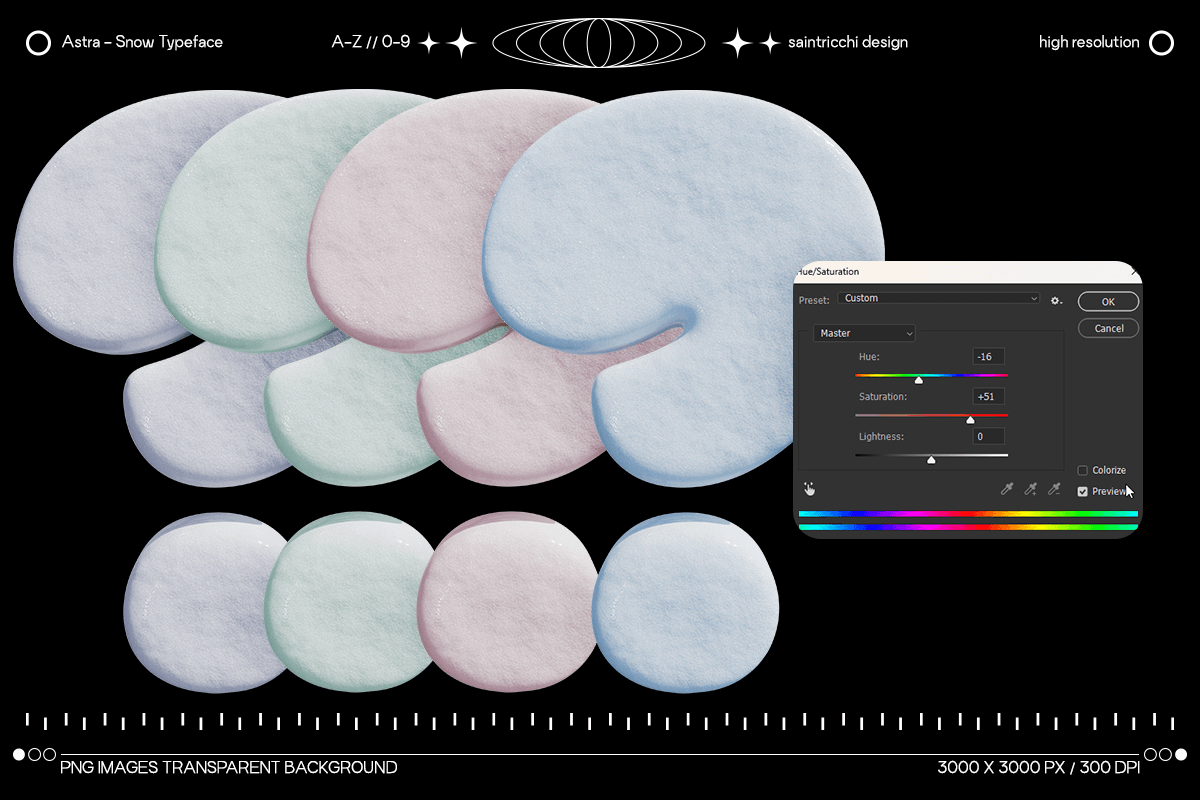Expand the Preset Custom dropdown

[939, 298]
